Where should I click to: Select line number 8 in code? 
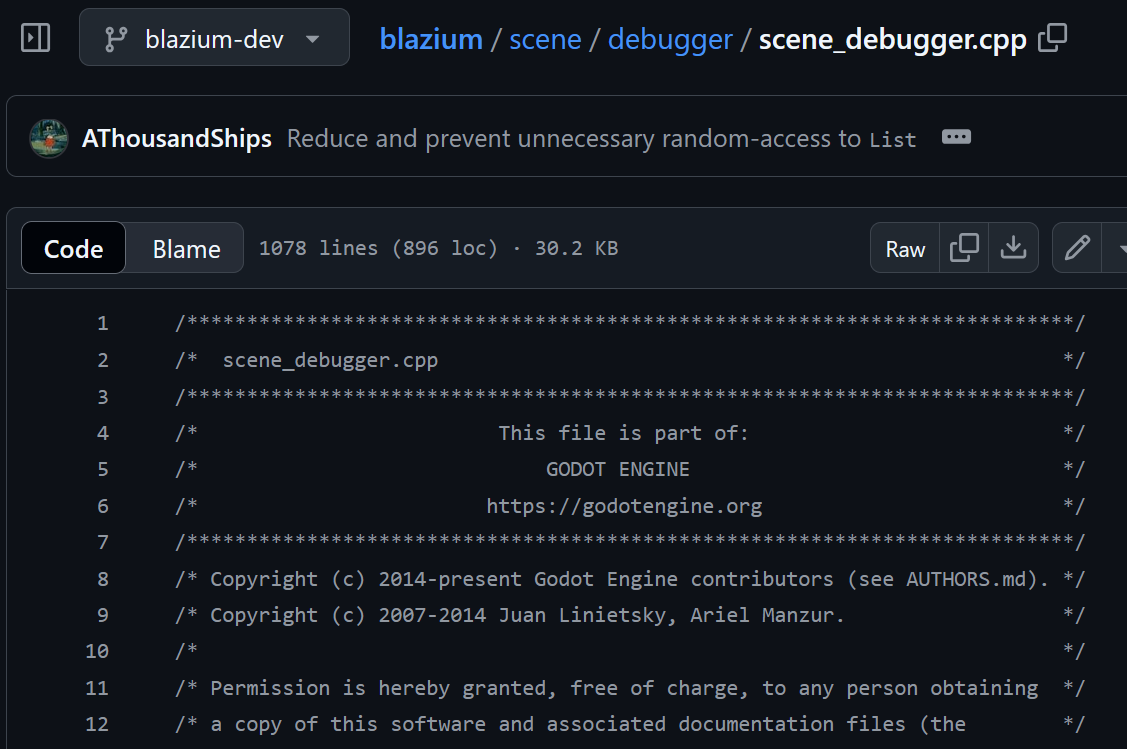tap(103, 579)
